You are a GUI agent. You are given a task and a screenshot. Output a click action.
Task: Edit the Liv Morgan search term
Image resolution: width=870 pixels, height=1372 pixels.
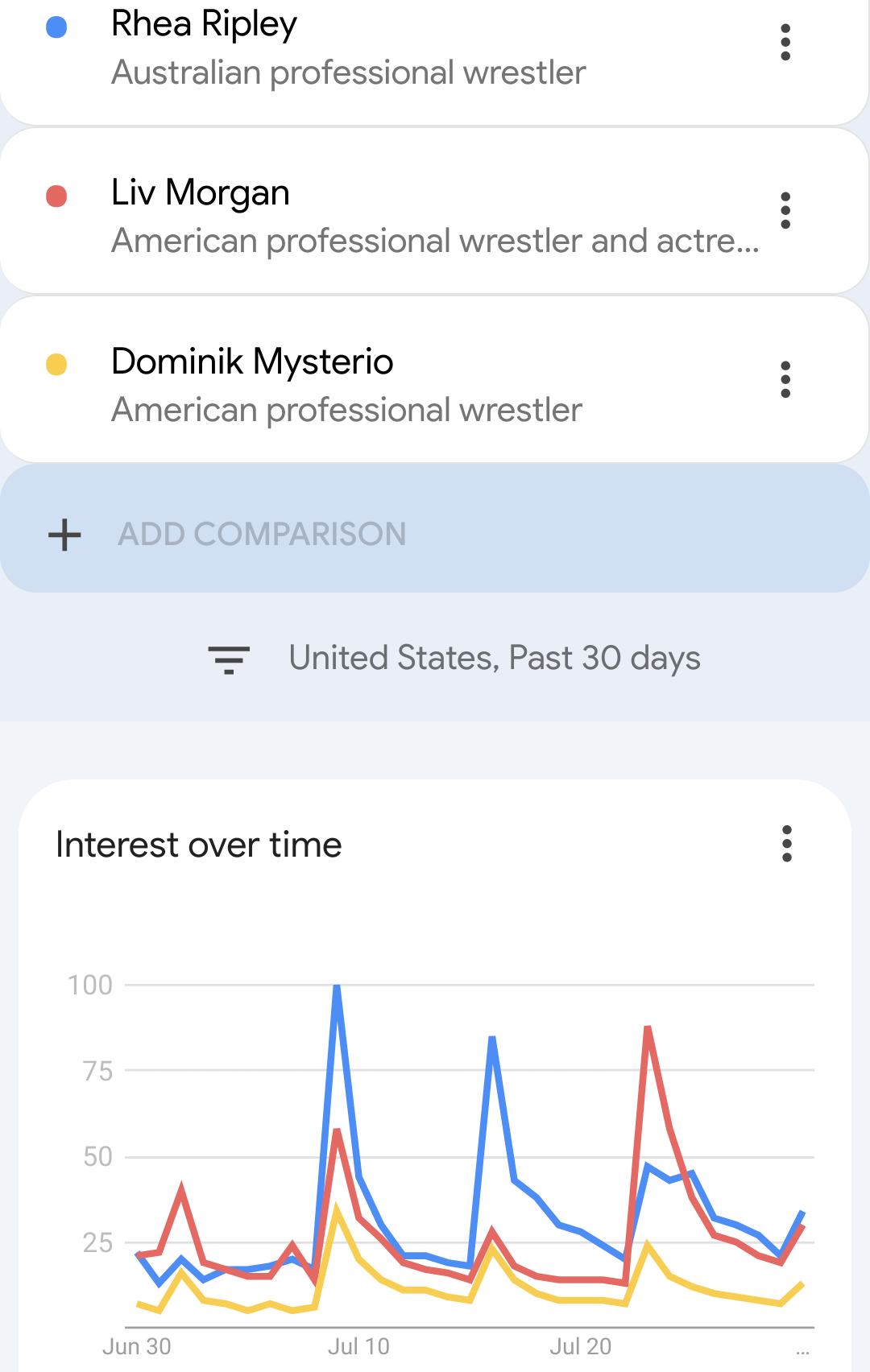pyautogui.click(x=201, y=193)
